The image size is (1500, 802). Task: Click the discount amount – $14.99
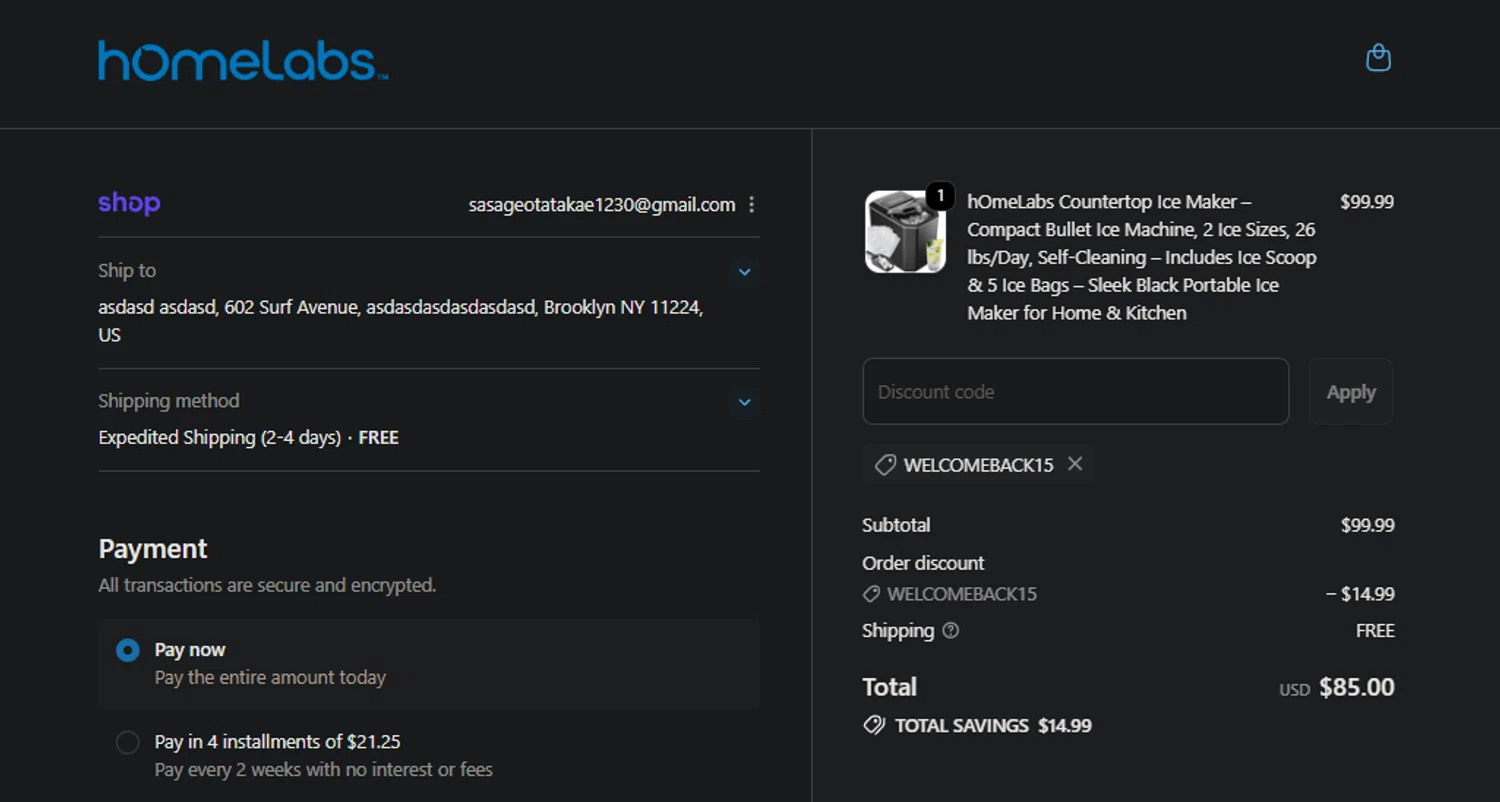click(1360, 594)
